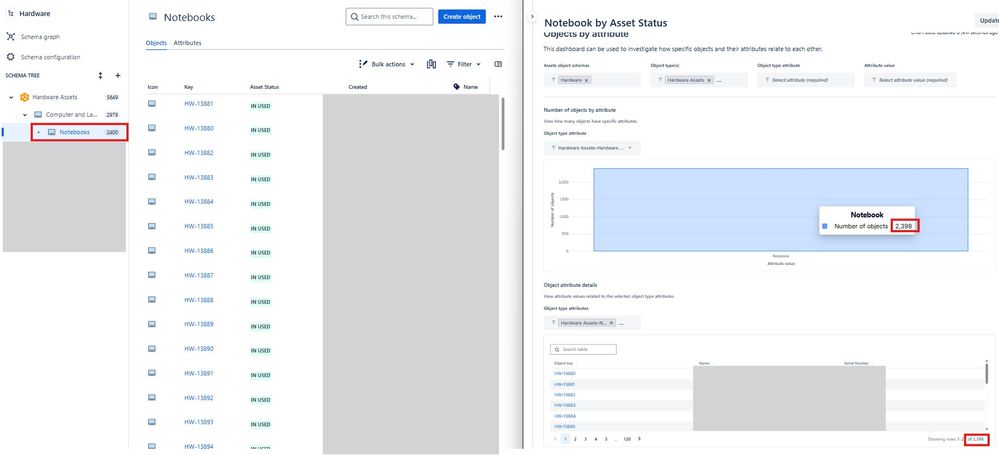Screen dimensions: 999x455
Task: Click the tag icon in Name column header
Action: [456, 87]
